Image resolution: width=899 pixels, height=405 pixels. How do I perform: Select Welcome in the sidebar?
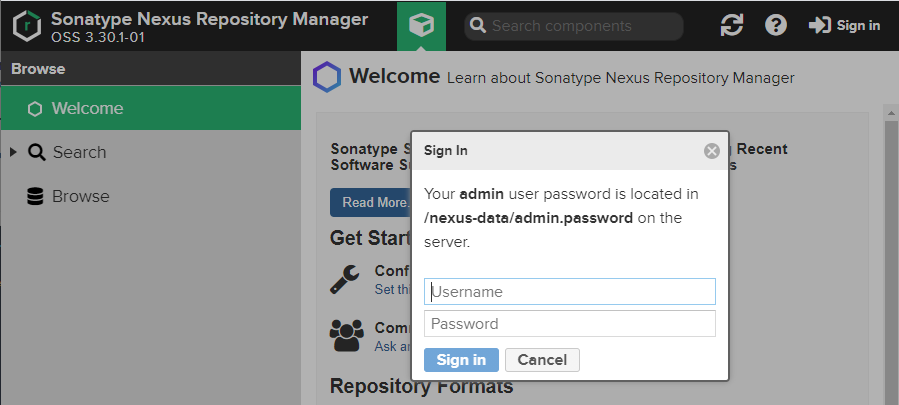(151, 108)
